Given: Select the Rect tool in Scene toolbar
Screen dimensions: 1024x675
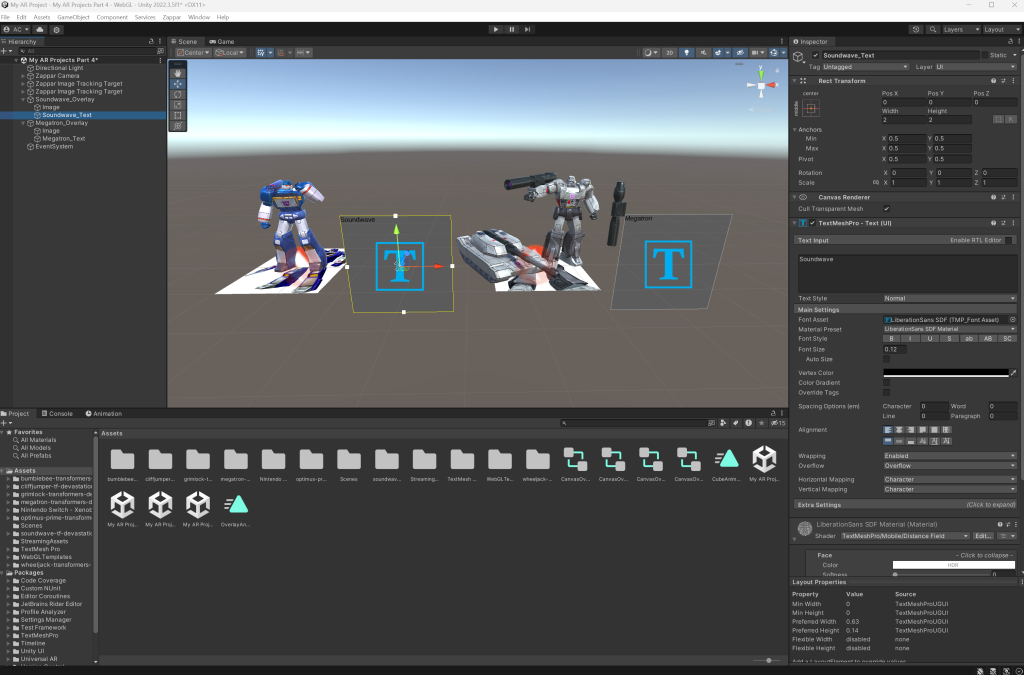Looking at the screenshot, I should pyautogui.click(x=178, y=115).
